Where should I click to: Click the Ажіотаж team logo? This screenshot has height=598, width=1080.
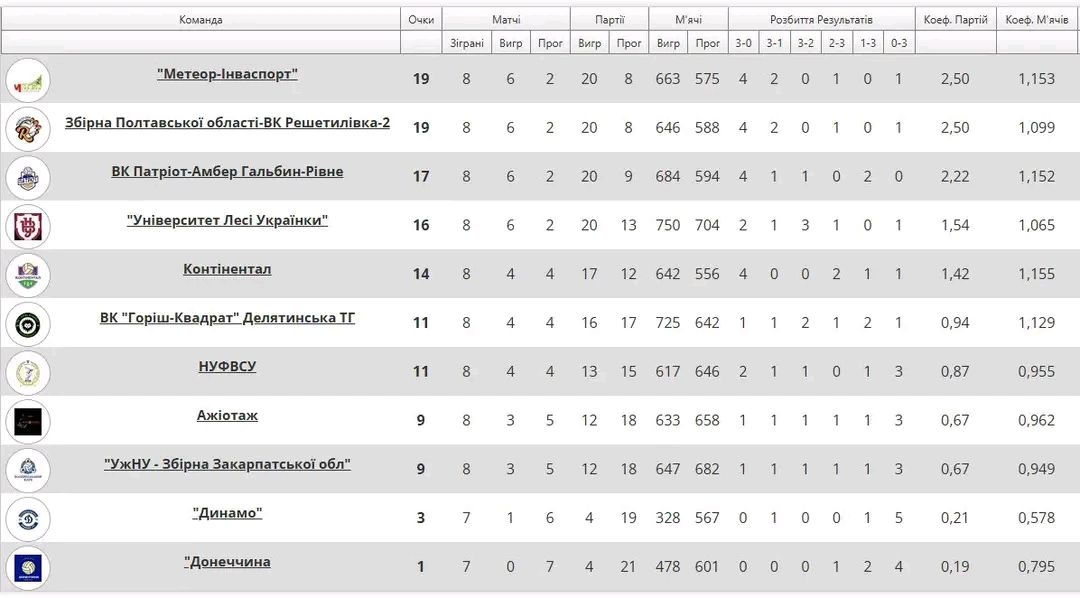coord(28,421)
